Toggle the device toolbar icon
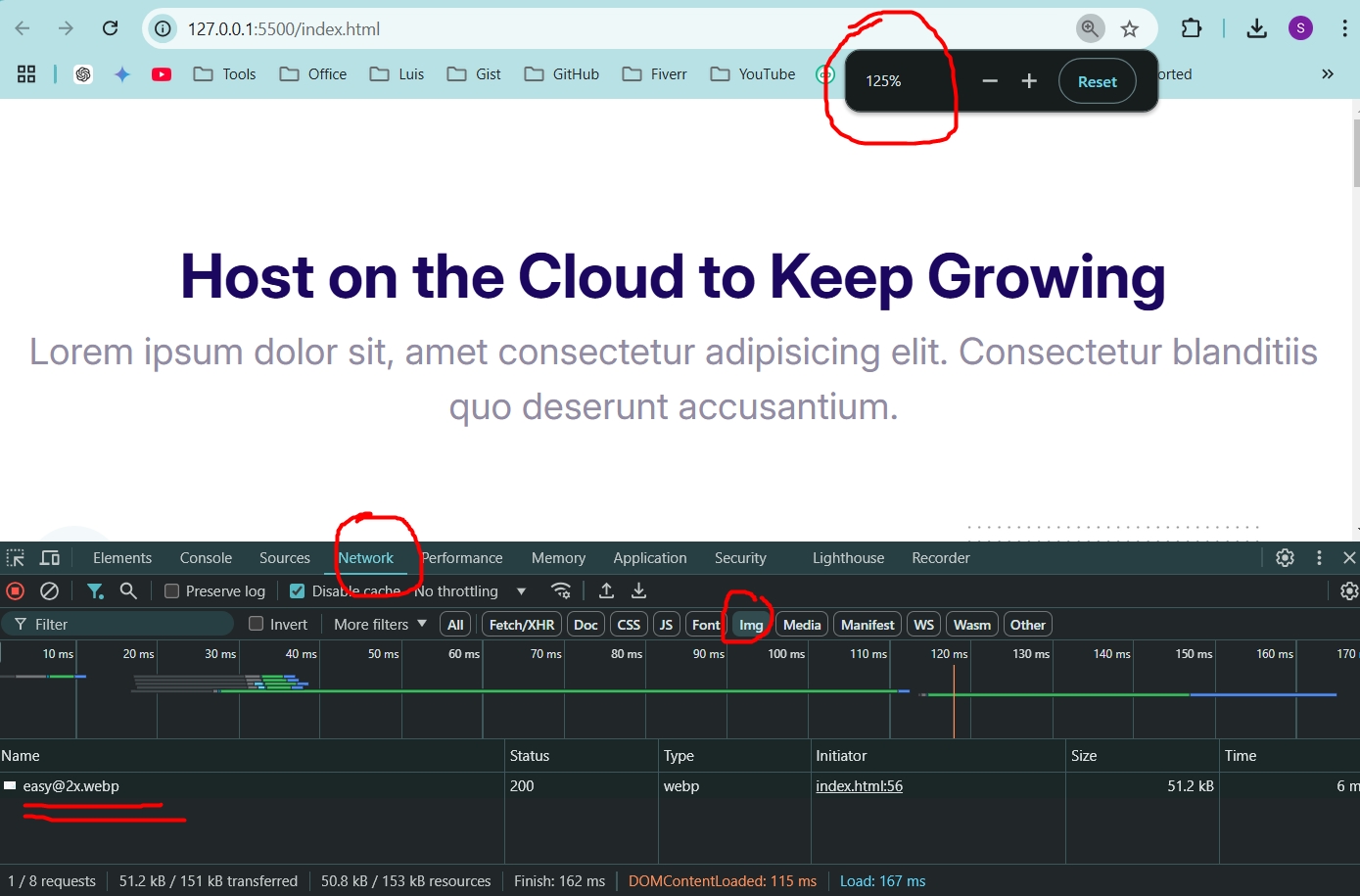This screenshot has width=1360, height=896. [x=50, y=558]
